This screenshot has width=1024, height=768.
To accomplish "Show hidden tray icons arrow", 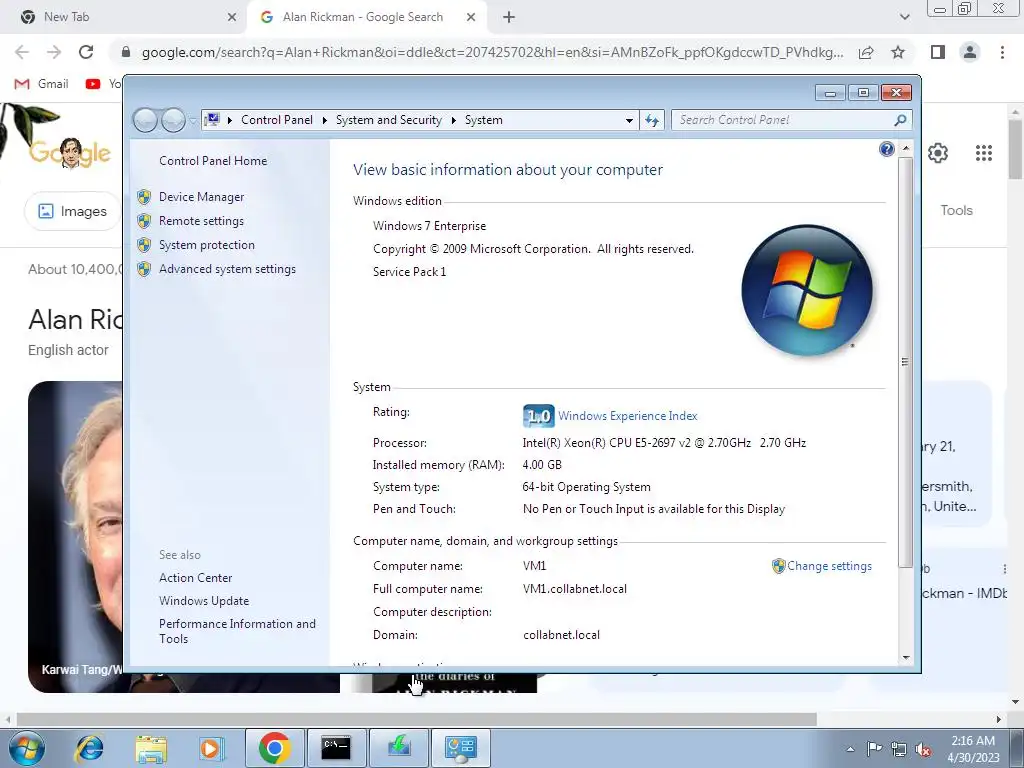I will [850, 749].
